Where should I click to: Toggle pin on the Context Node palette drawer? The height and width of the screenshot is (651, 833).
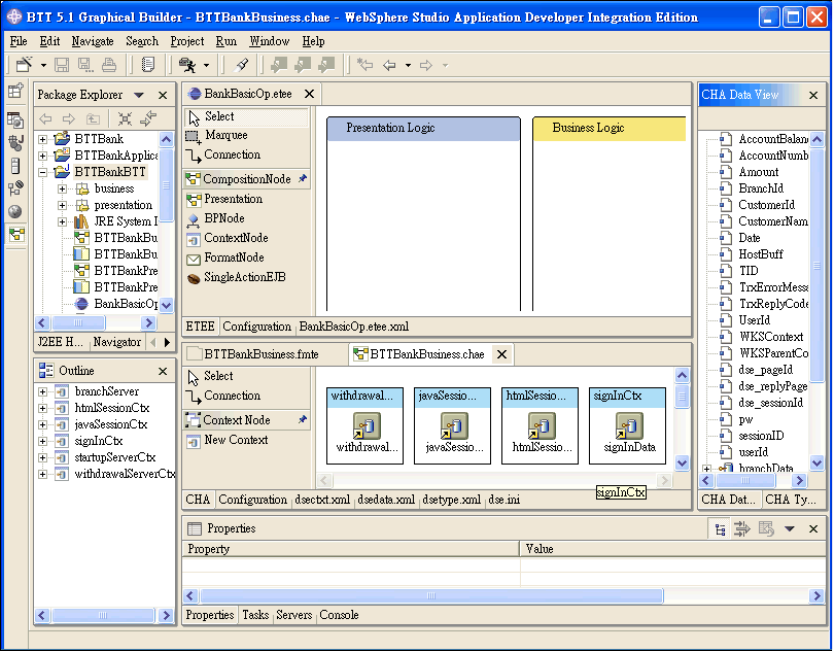[302, 420]
